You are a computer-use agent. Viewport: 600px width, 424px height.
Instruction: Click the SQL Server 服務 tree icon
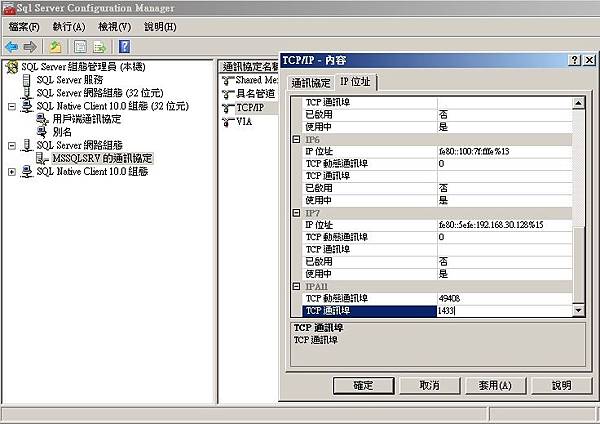coord(26,80)
